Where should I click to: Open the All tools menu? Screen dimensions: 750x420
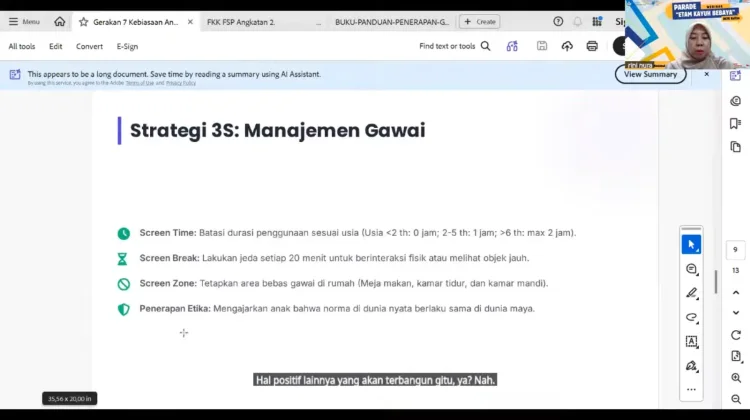click(22, 46)
